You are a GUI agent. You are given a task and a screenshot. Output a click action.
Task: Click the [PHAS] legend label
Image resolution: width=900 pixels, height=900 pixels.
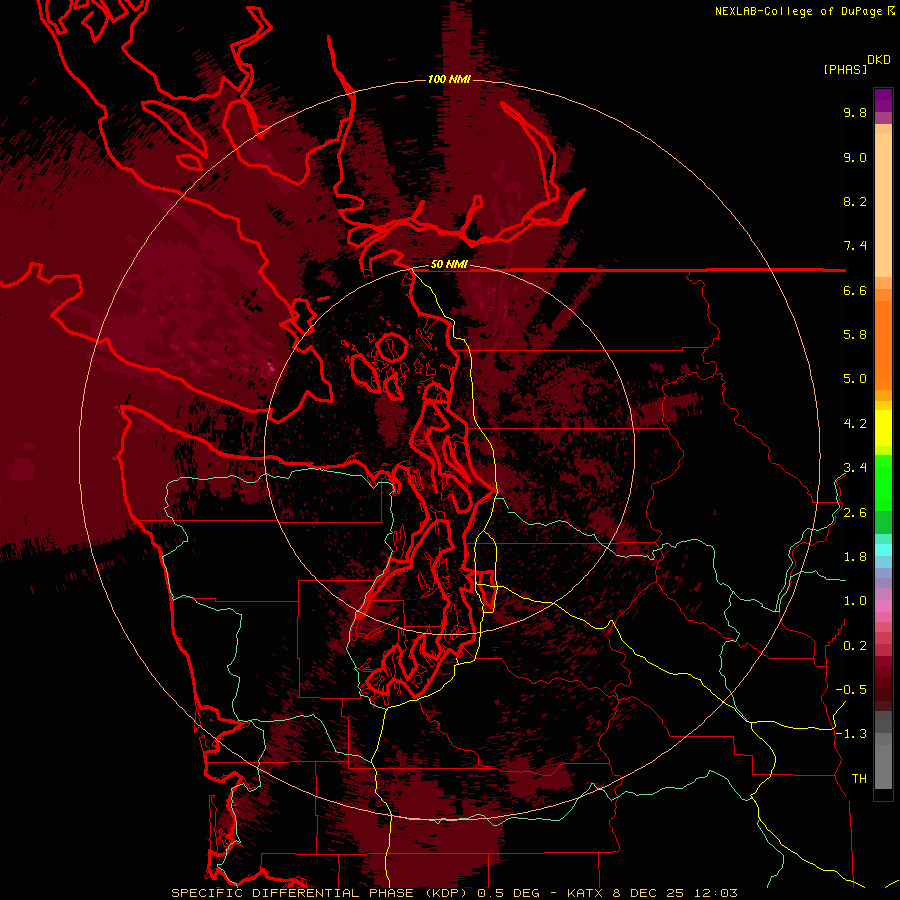845,69
